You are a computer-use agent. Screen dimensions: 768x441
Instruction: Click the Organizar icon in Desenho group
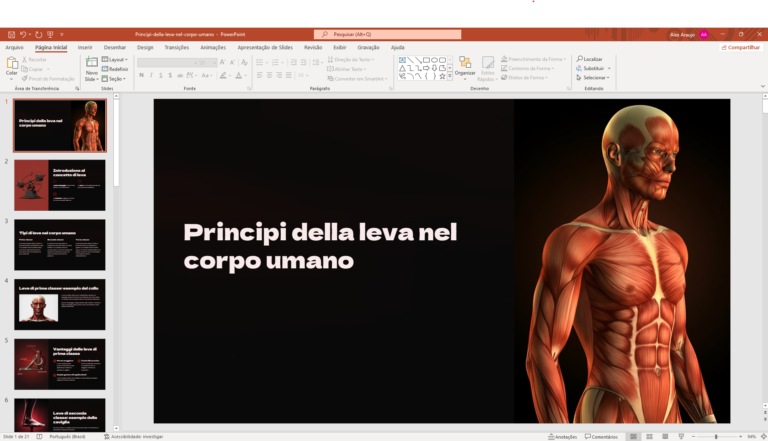(x=465, y=64)
